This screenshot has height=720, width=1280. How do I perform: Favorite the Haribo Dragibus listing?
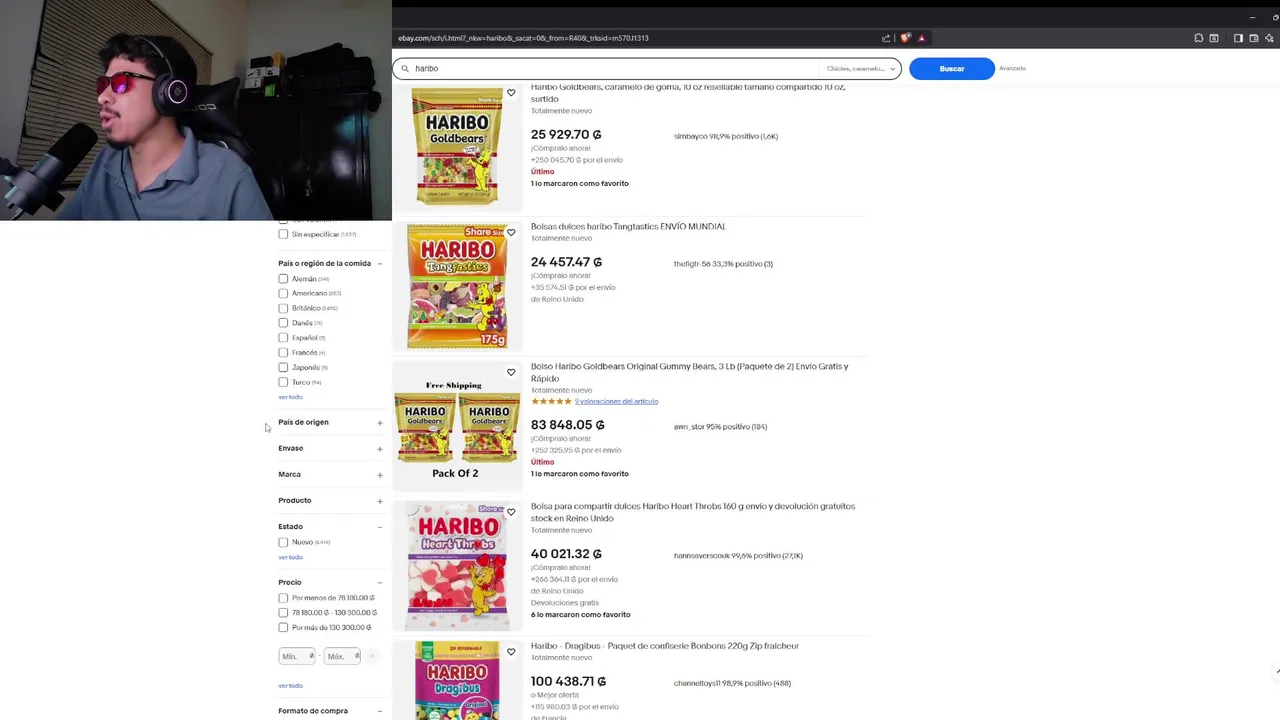511,652
